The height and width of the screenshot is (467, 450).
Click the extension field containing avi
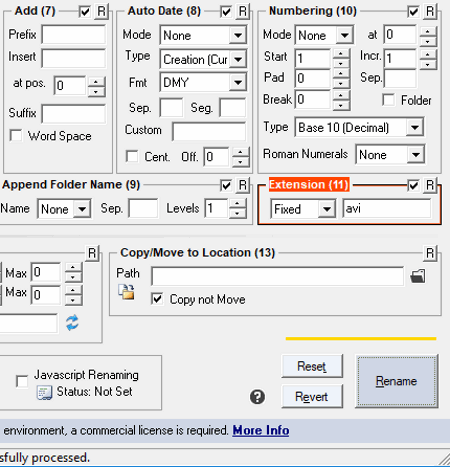pyautogui.click(x=387, y=209)
